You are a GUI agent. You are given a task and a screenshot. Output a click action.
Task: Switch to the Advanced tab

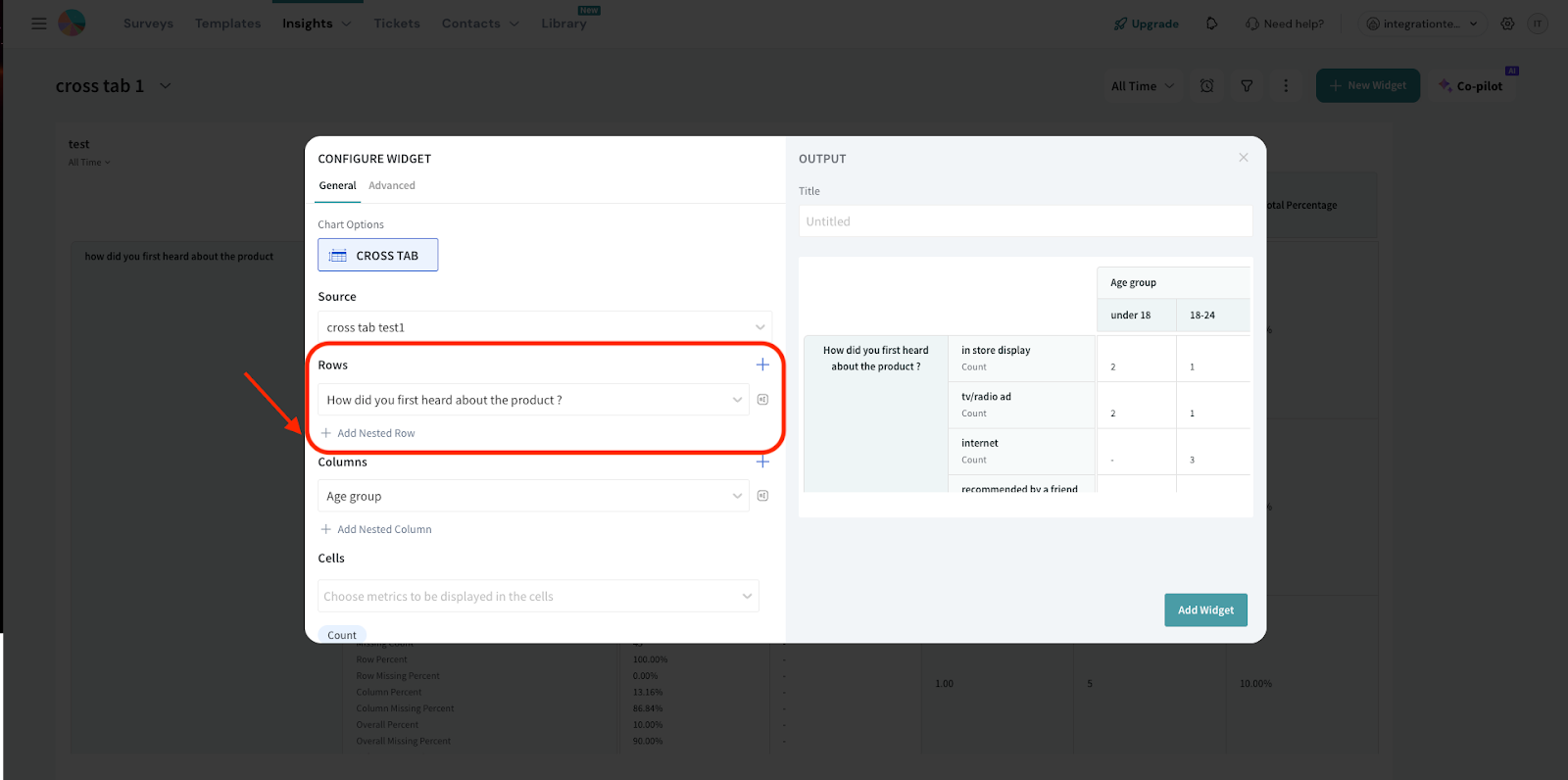[x=392, y=185]
